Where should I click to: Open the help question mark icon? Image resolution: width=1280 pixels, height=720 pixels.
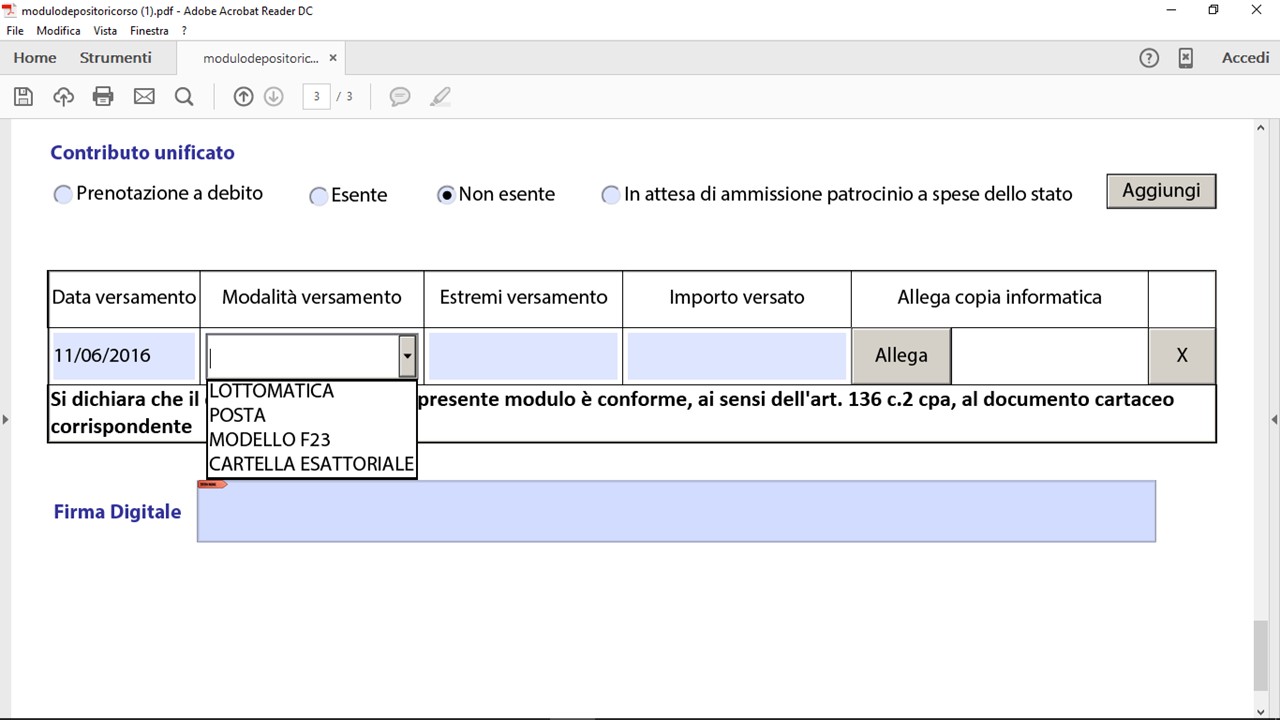1149,58
